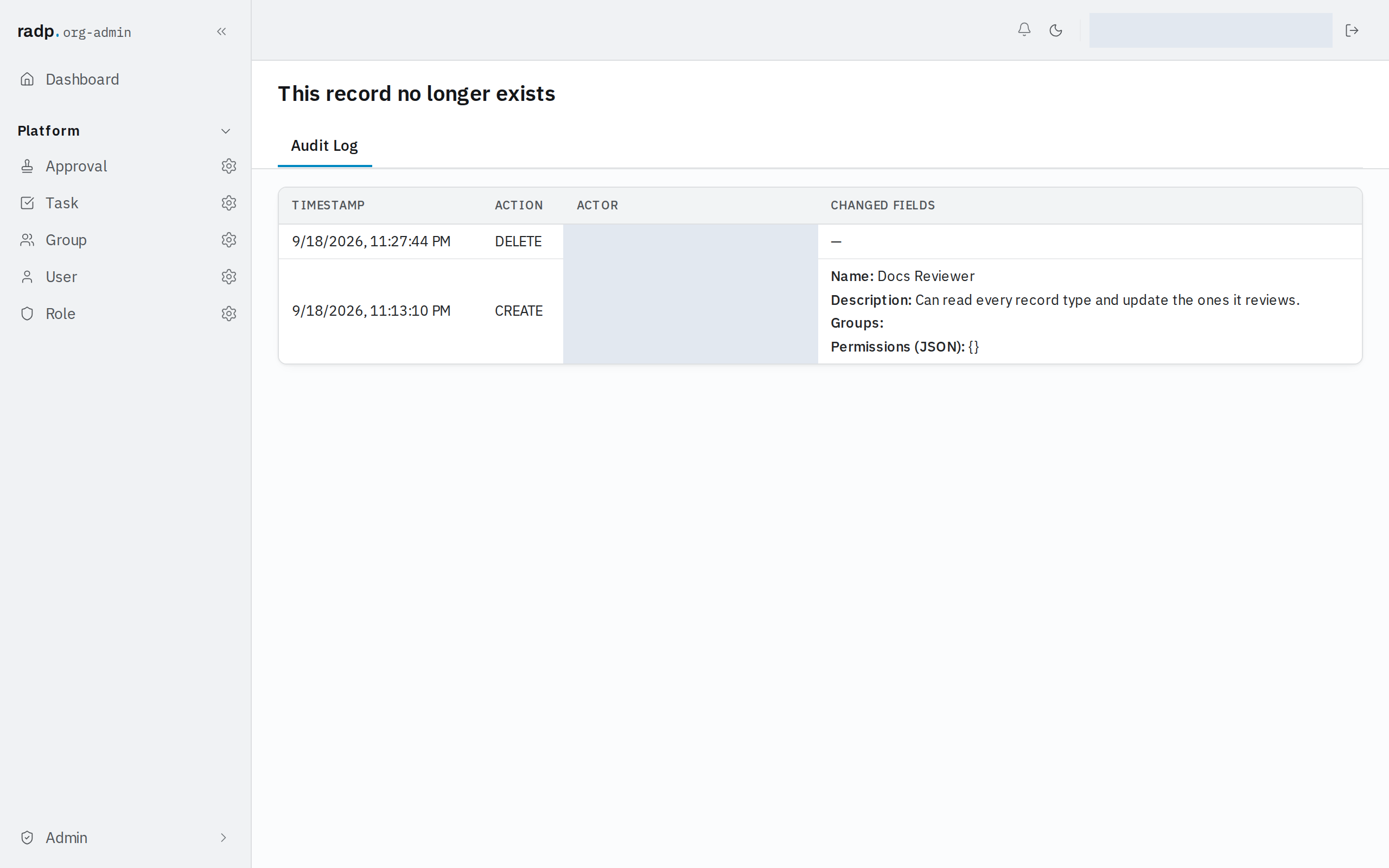1389x868 pixels.
Task: Click the CREATE action cell
Action: point(518,310)
